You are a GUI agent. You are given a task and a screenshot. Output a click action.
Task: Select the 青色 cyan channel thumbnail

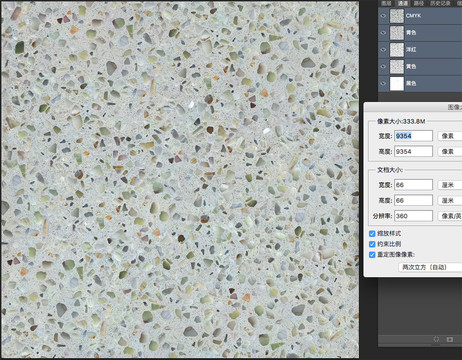(397, 33)
